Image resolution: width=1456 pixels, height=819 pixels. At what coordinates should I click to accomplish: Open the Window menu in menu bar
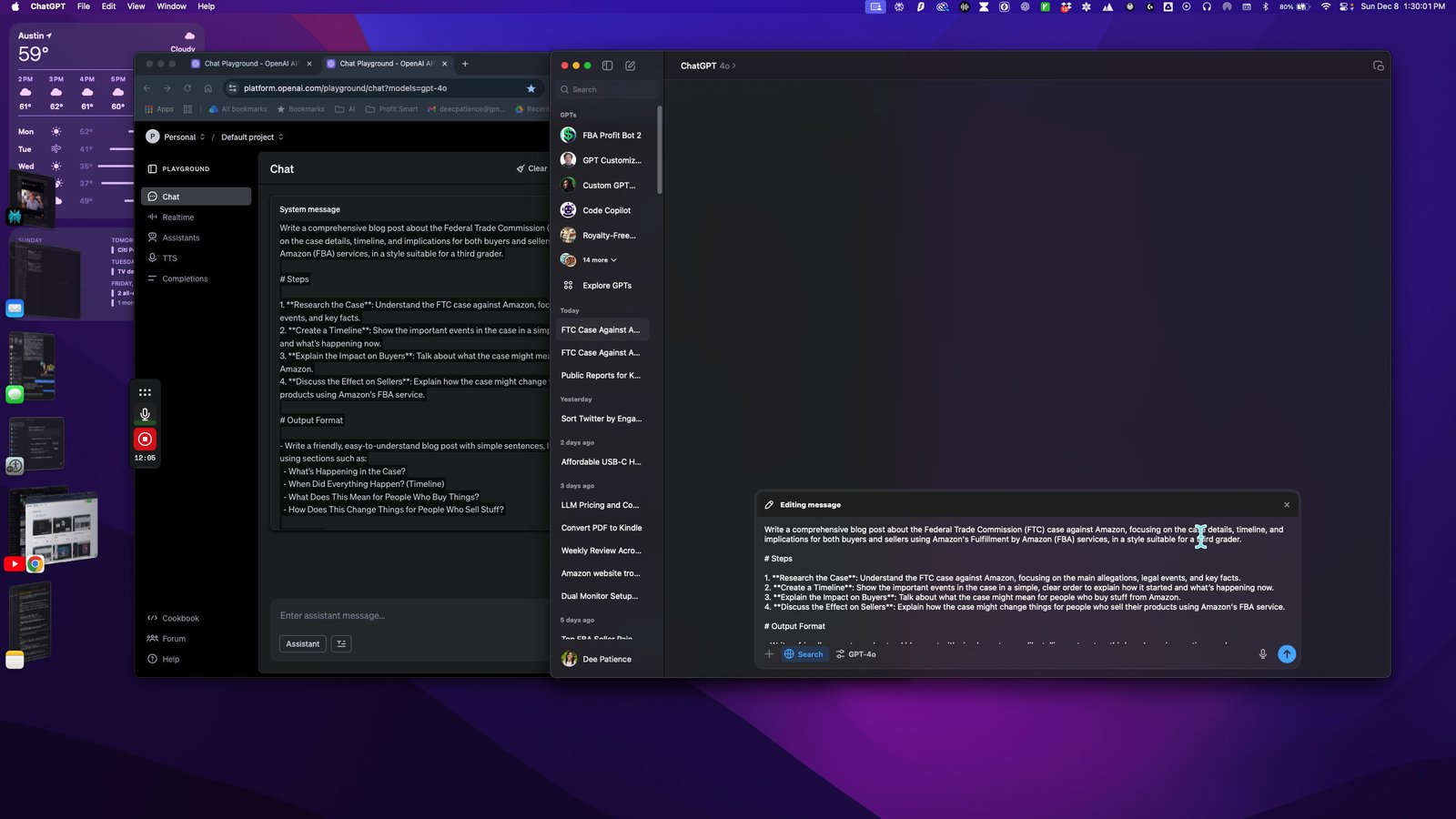[171, 6]
